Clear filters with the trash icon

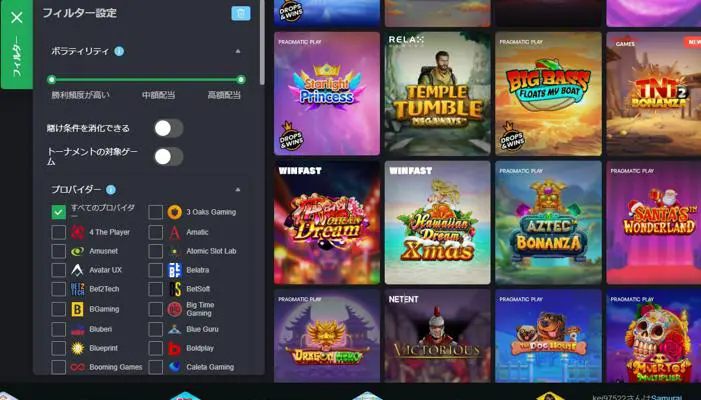241,13
